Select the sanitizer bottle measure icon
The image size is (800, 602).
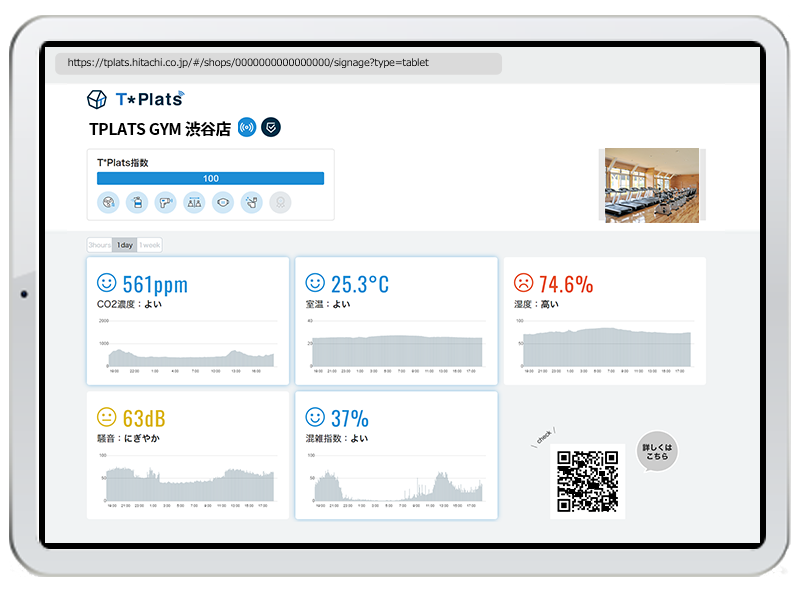pos(136,202)
